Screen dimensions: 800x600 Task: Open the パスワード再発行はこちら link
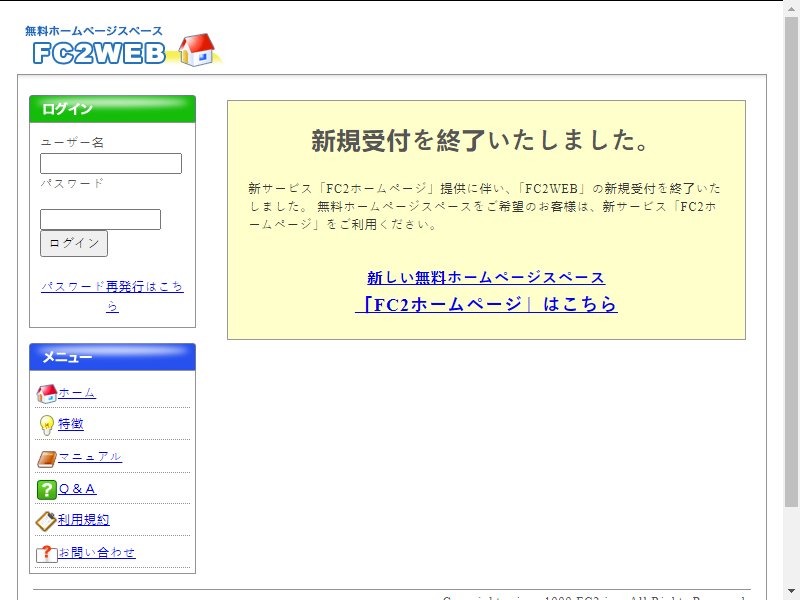click(112, 296)
